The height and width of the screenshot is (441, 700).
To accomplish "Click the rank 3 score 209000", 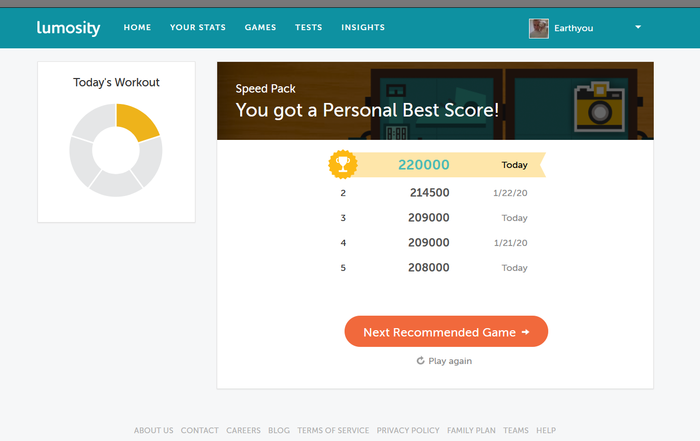I will [429, 218].
